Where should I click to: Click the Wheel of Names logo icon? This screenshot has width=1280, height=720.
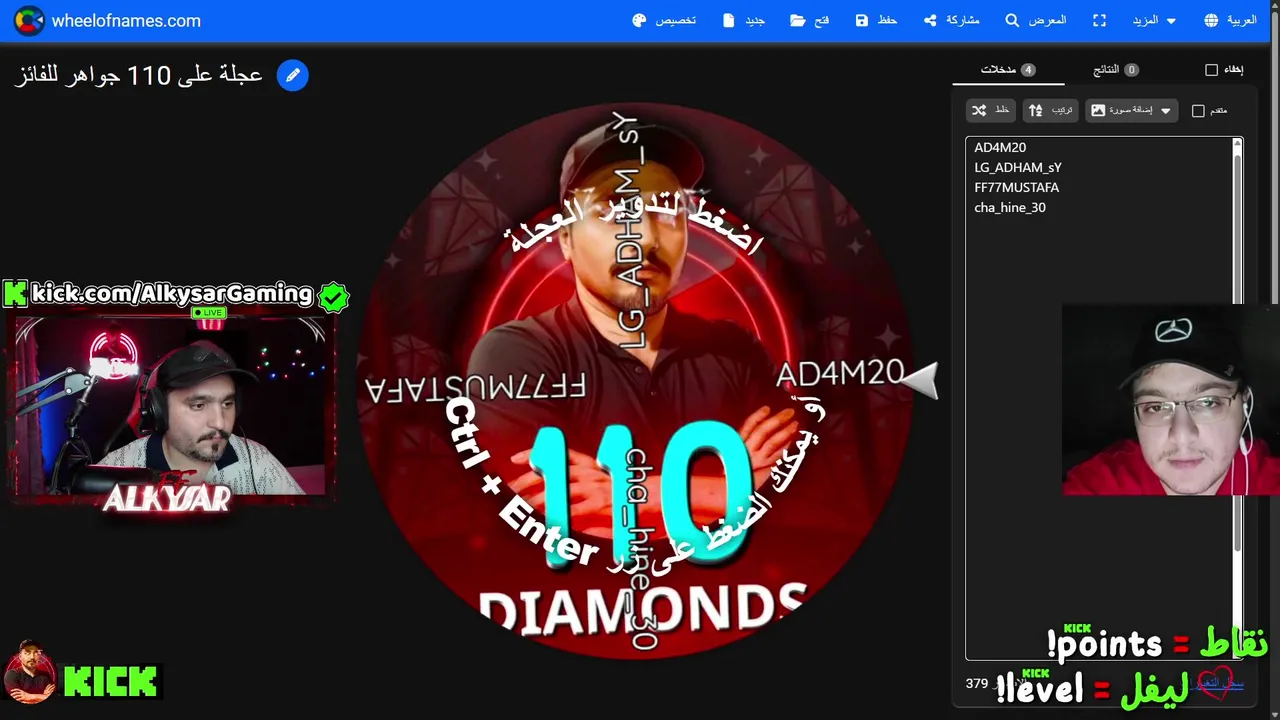(x=29, y=20)
